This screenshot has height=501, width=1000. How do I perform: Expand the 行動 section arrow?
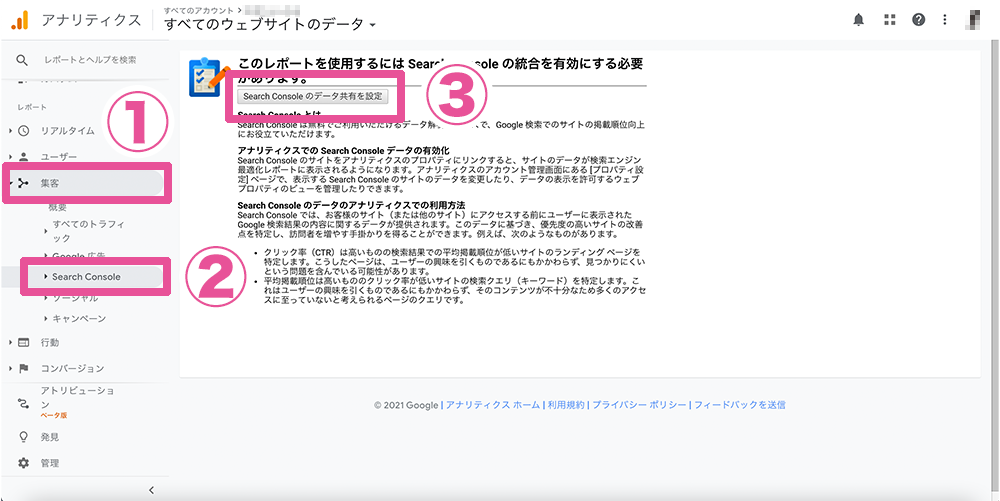coord(10,342)
